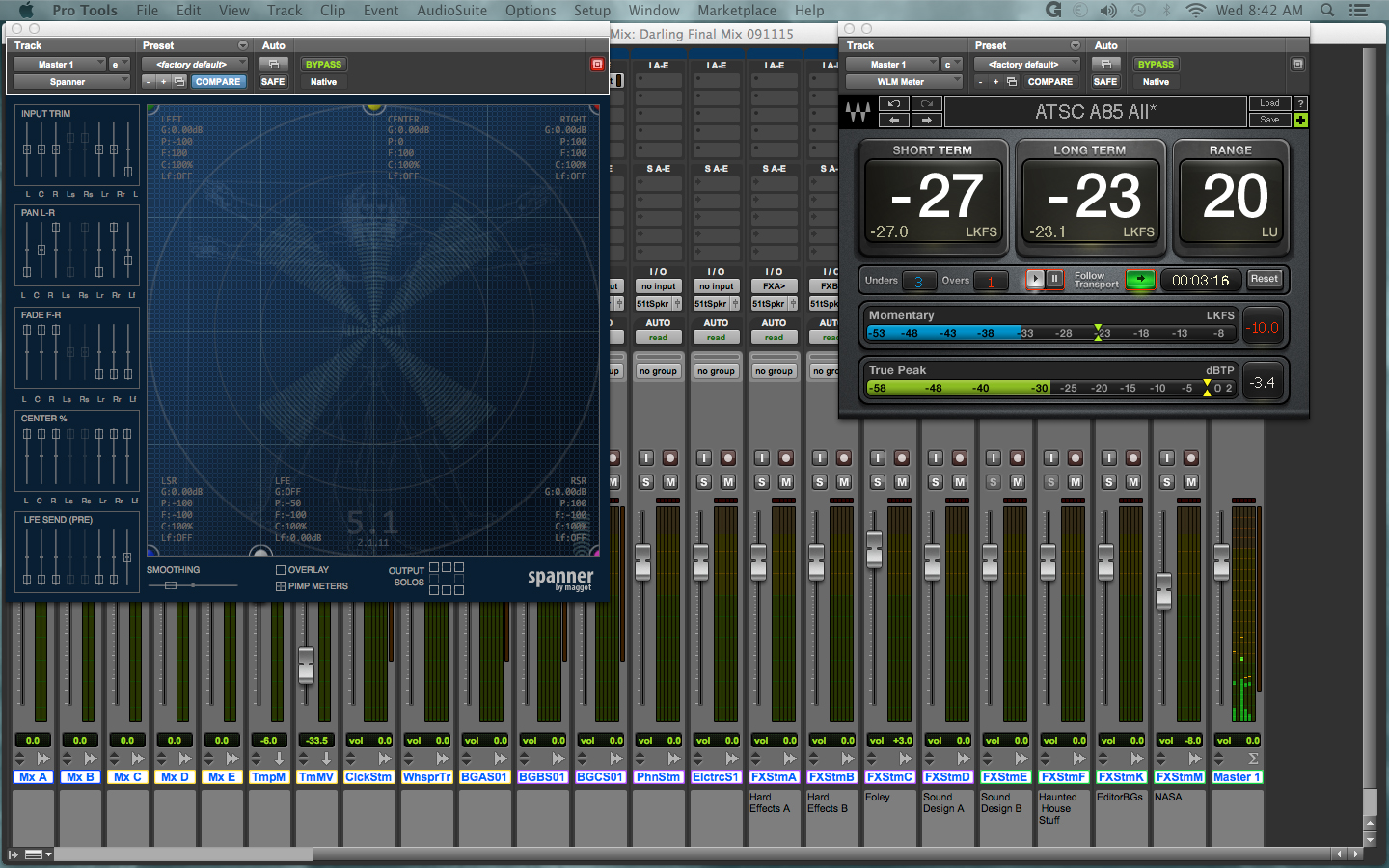Open the Apple menu
The height and width of the screenshot is (868, 1389).
26,11
